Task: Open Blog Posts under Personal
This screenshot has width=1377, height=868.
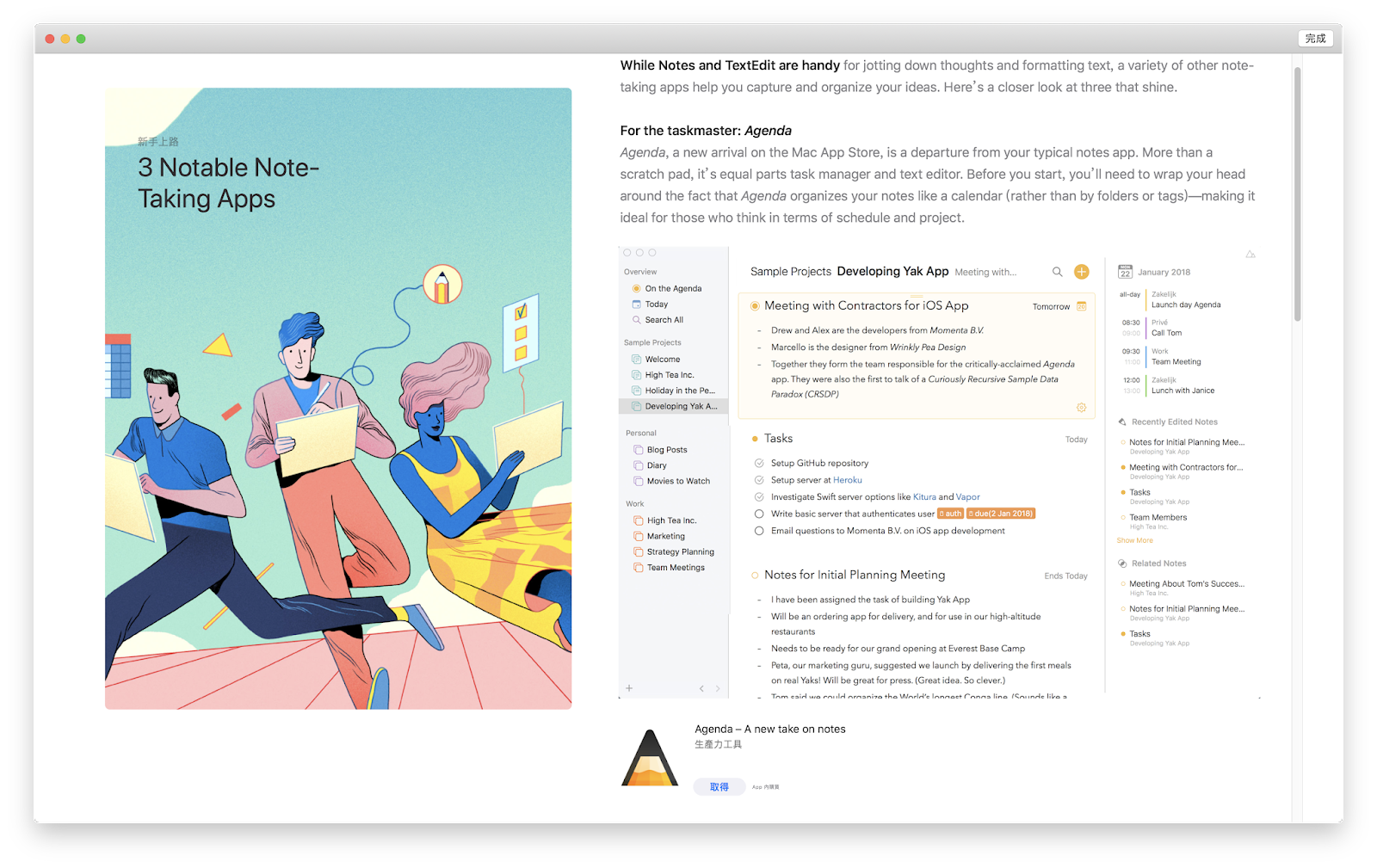Action: (666, 450)
